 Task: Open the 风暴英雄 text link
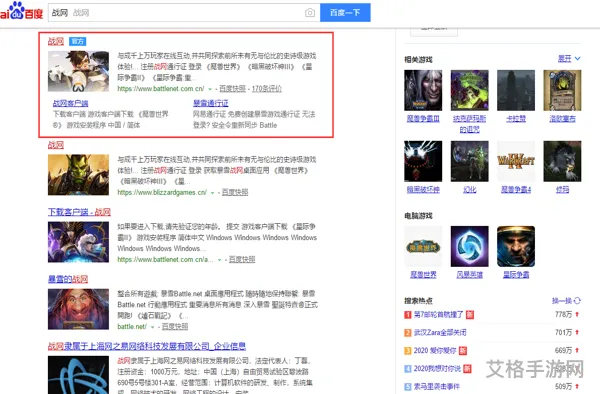pyautogui.click(x=470, y=275)
